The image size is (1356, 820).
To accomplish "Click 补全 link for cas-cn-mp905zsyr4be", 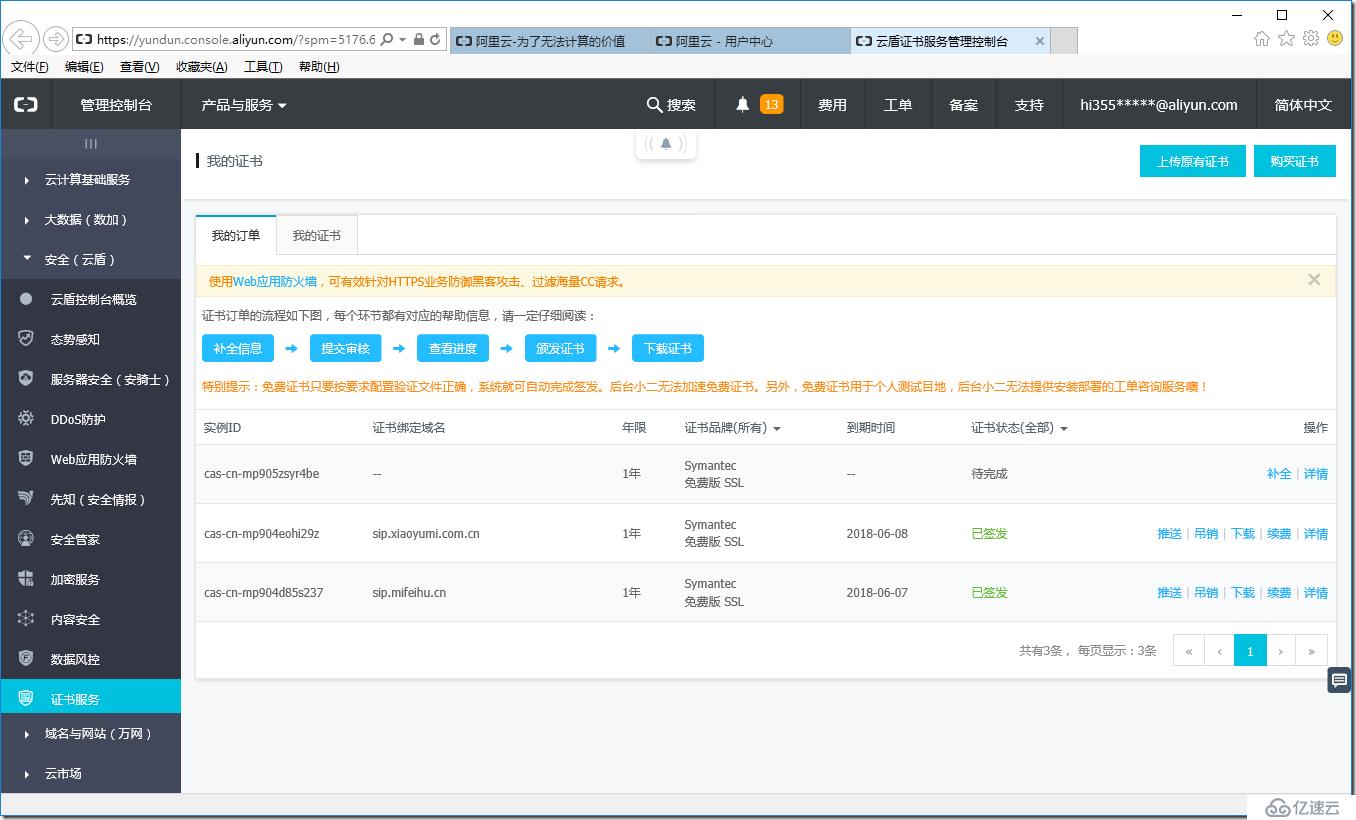I will [1279, 474].
